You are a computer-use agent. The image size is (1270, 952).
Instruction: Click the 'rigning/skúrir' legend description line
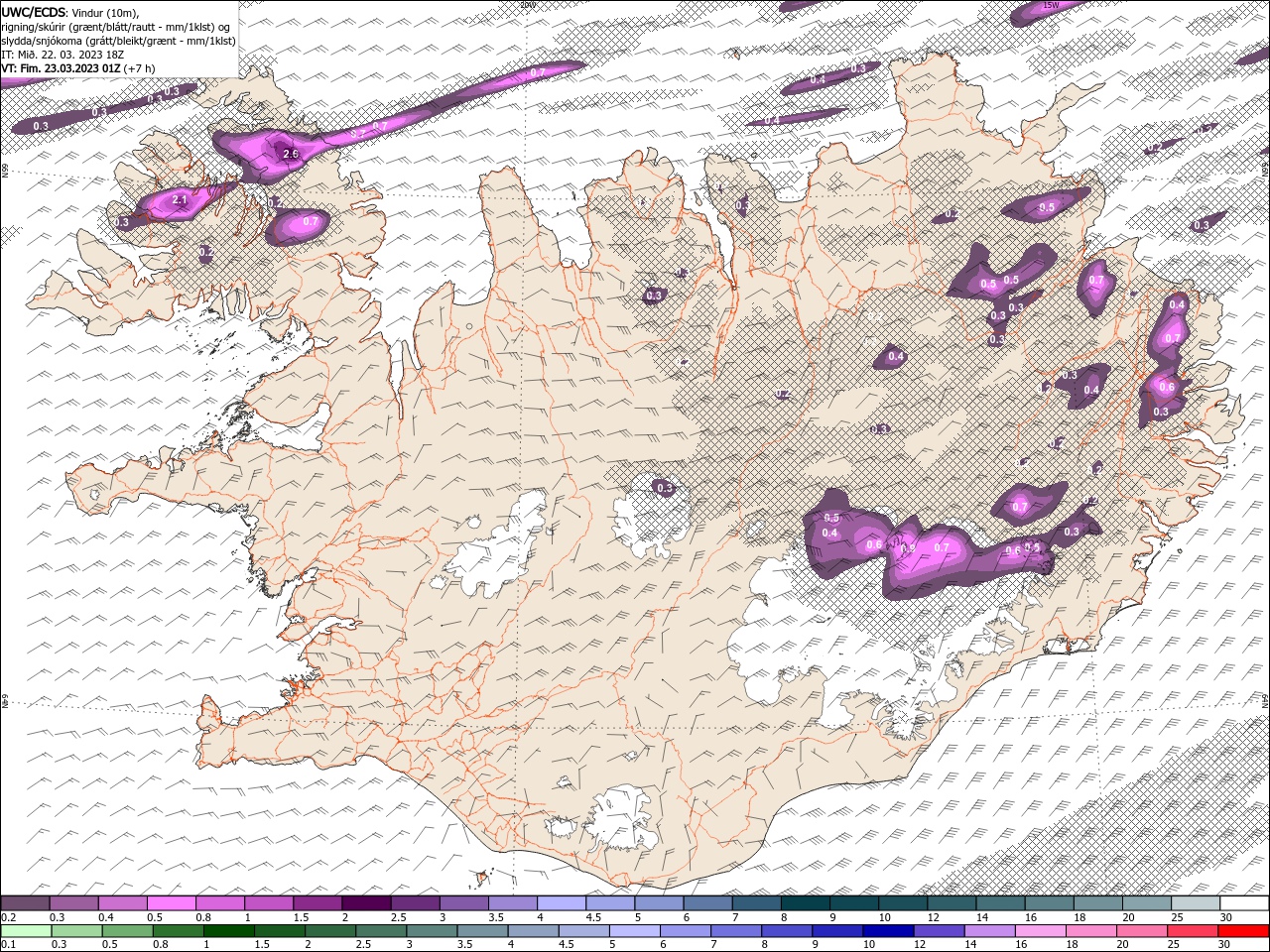point(117,26)
